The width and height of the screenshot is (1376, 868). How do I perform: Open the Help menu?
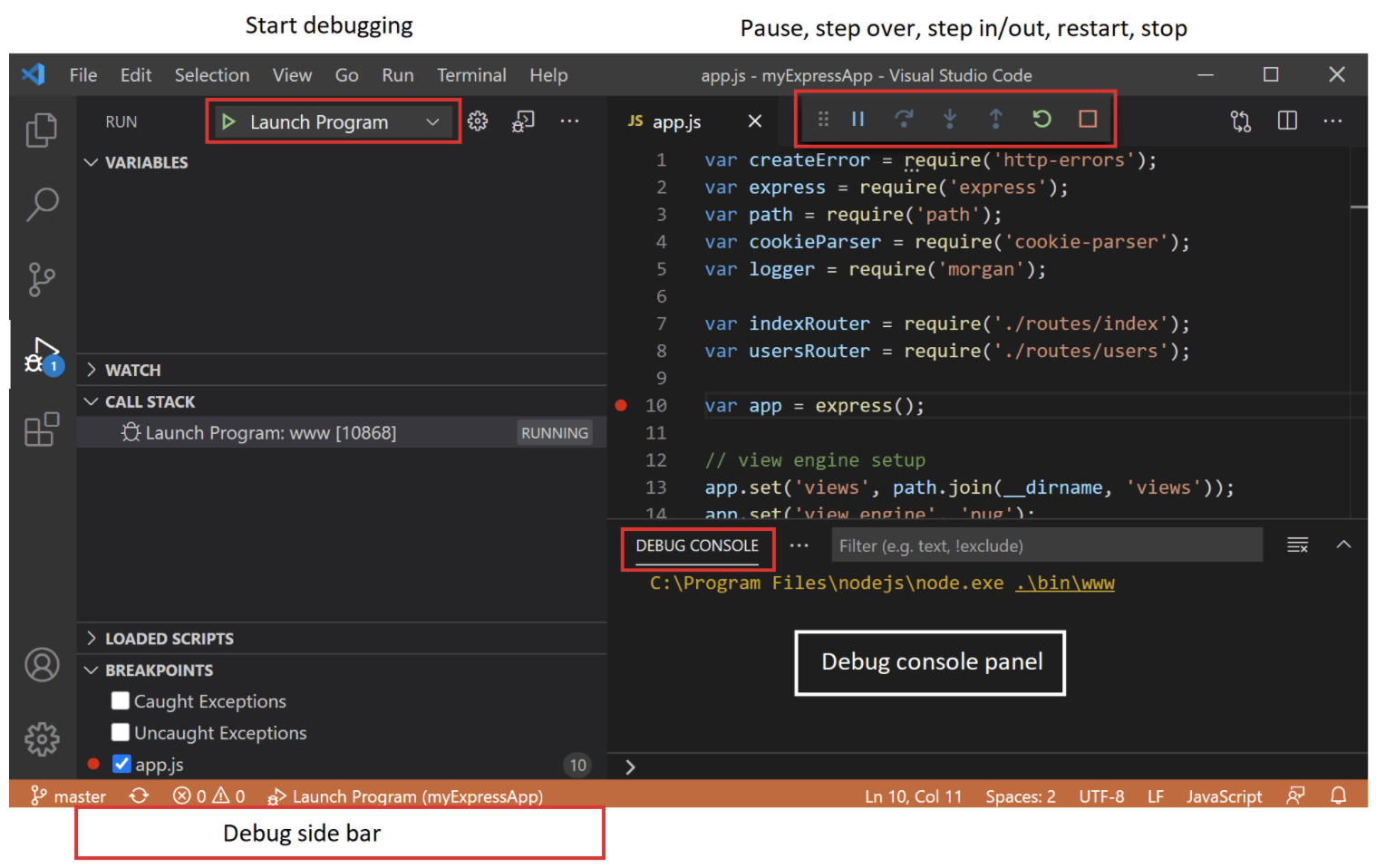point(548,75)
